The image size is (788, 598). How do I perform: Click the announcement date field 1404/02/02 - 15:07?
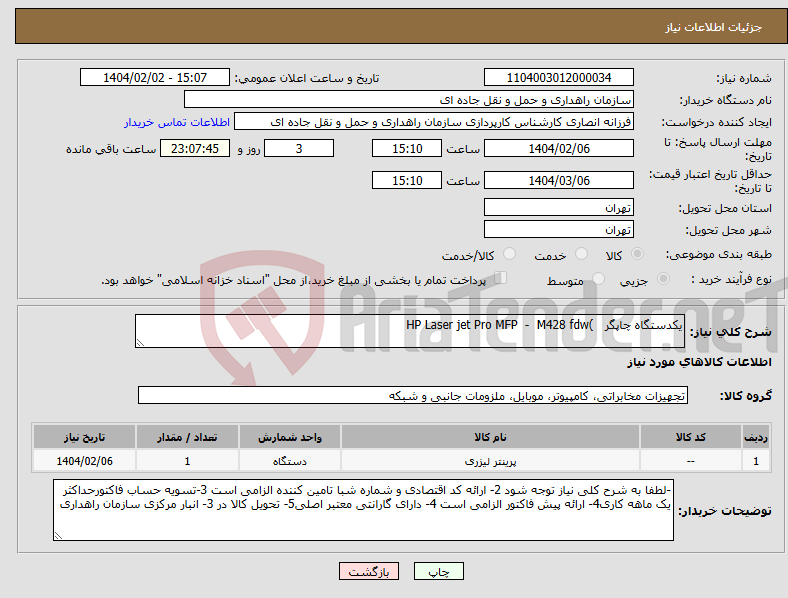[x=155, y=77]
